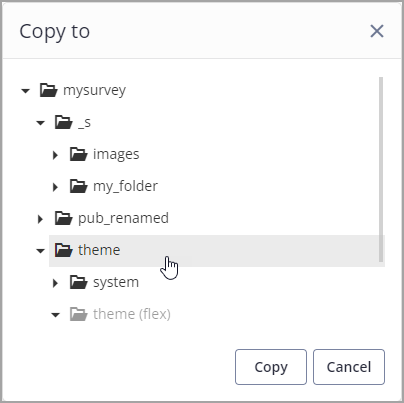Image resolution: width=404 pixels, height=403 pixels.
Task: Select the my_folder label
Action: pos(125,186)
